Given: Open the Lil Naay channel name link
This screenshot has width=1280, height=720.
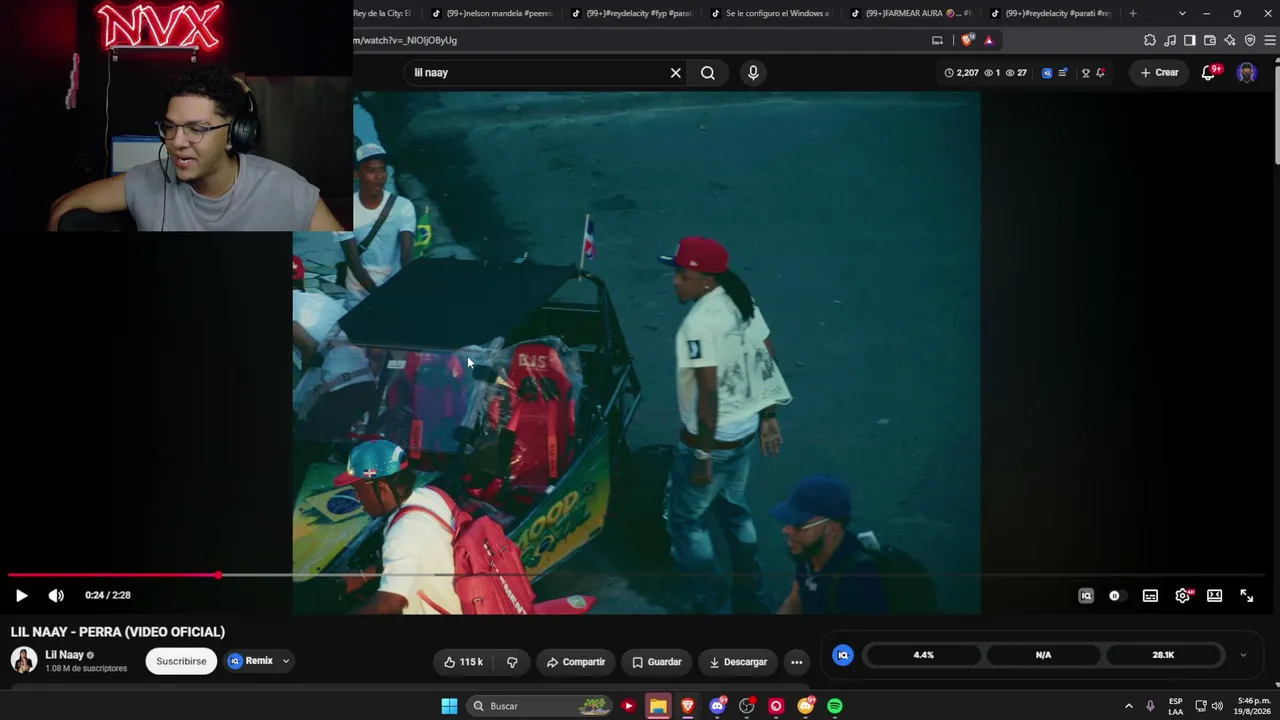Looking at the screenshot, I should [64, 655].
